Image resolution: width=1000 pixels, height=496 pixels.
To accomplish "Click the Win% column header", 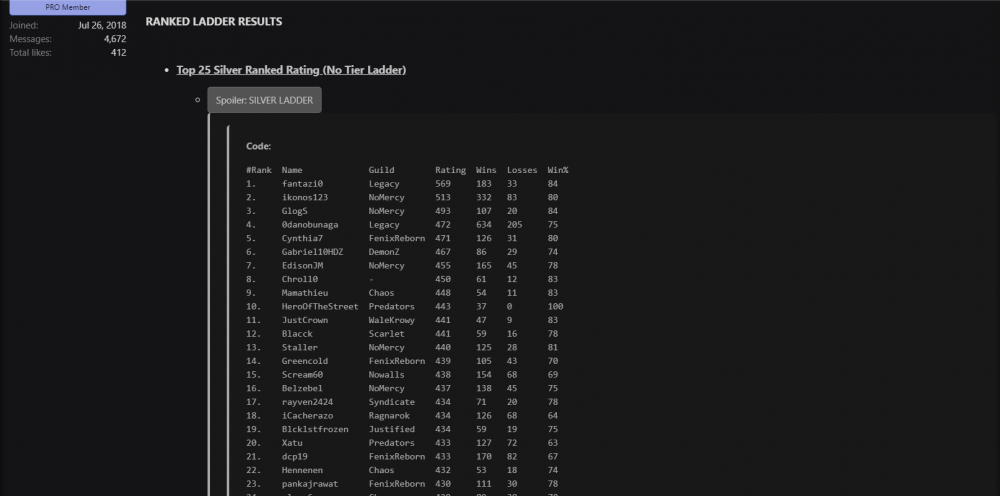I will pyautogui.click(x=557, y=170).
